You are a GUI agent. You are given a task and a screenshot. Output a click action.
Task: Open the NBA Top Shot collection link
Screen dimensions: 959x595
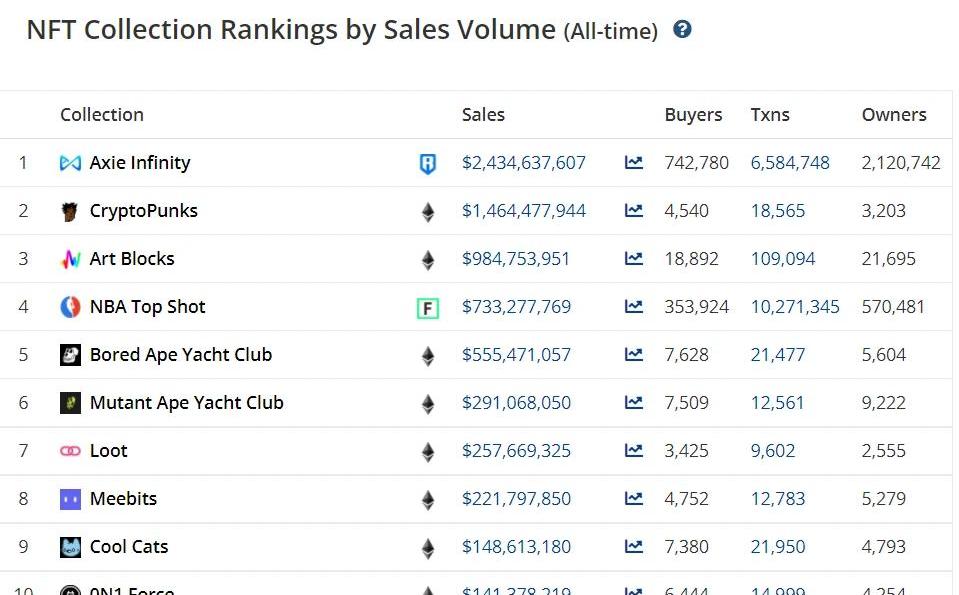click(x=147, y=306)
